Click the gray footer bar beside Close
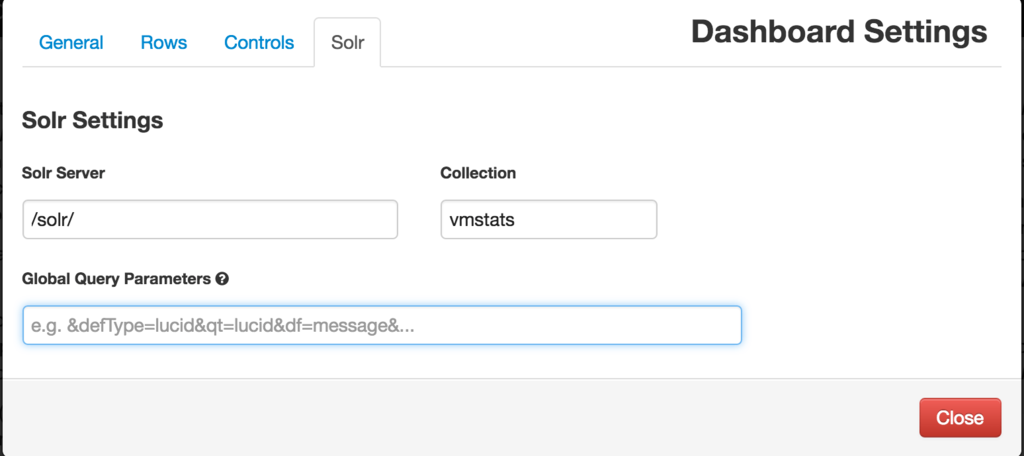Image resolution: width=1024 pixels, height=456 pixels. tap(457, 417)
